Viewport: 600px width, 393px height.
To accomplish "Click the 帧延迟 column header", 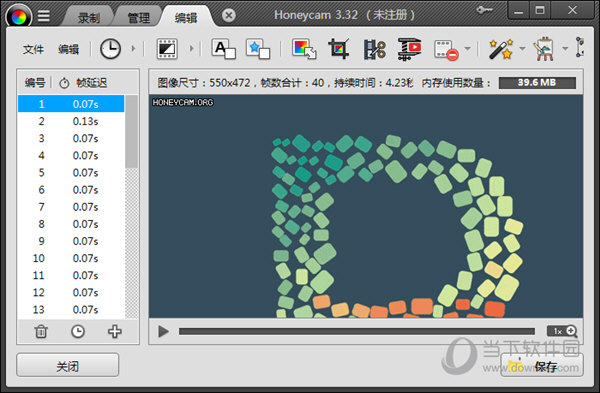I will 91,82.
